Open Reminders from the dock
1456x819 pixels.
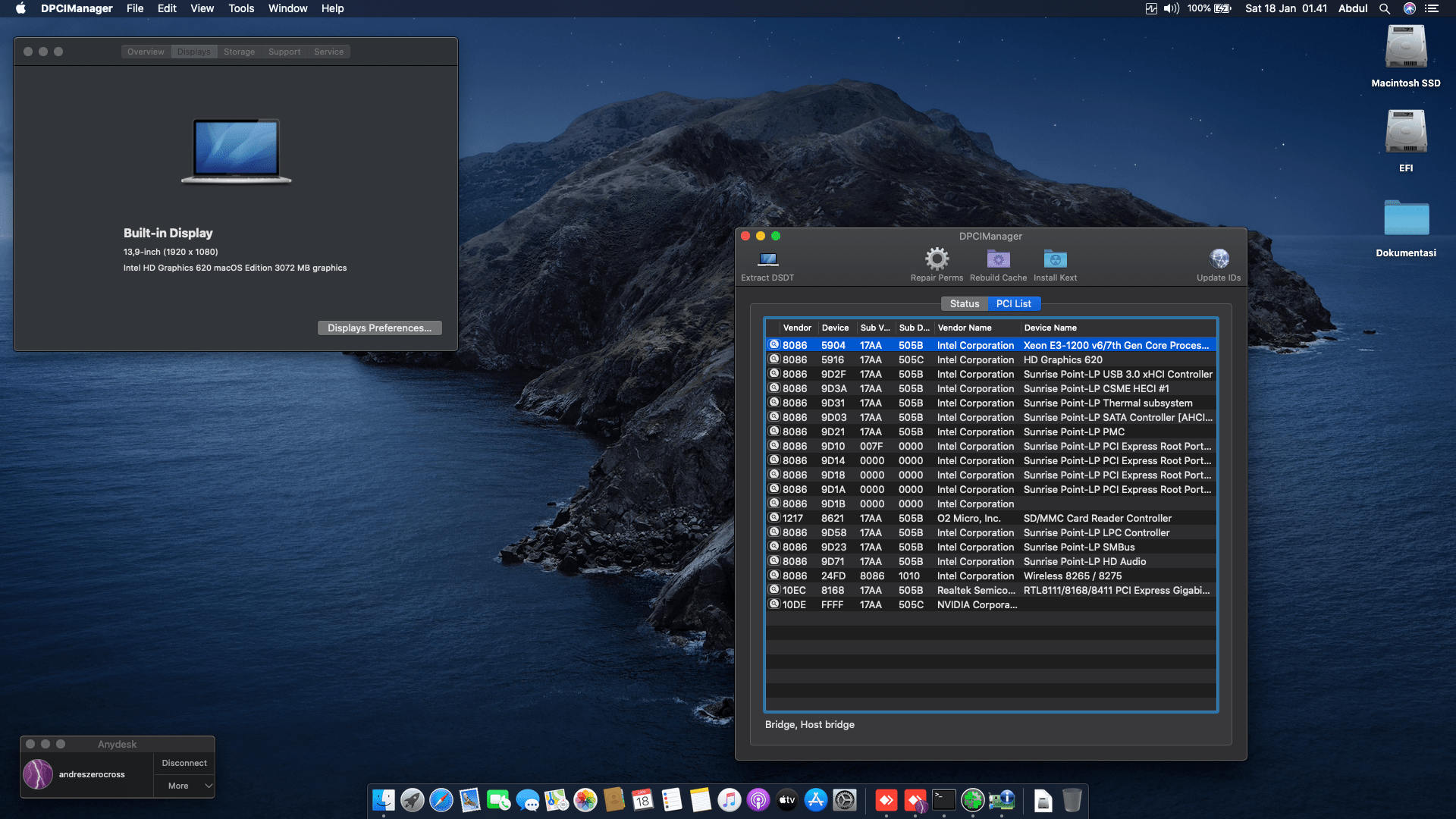[x=672, y=800]
